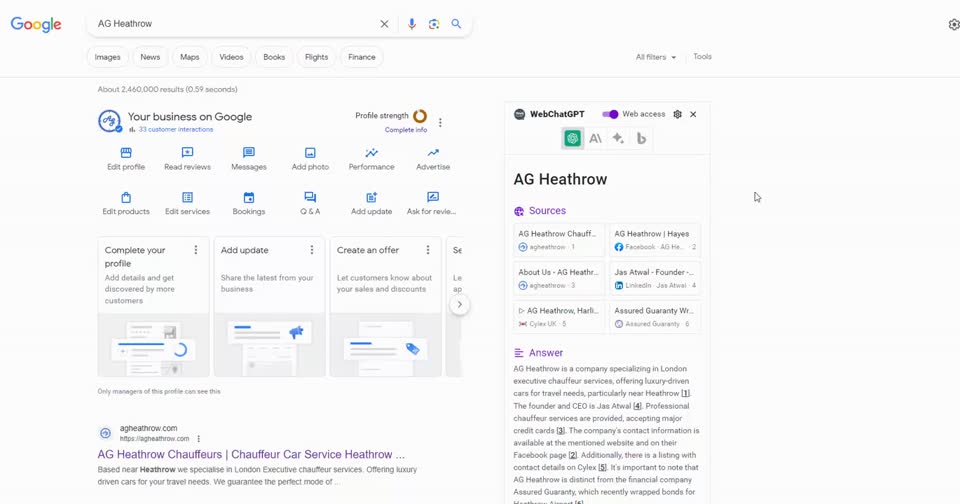
Task: Open AG Heathrow, Harli... Cylex source
Action: click(559, 317)
